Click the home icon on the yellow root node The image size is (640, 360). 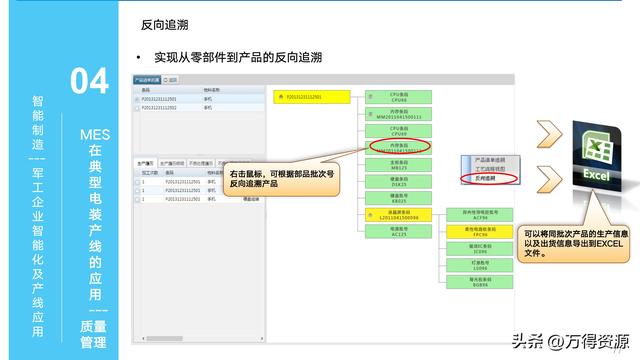(x=281, y=97)
